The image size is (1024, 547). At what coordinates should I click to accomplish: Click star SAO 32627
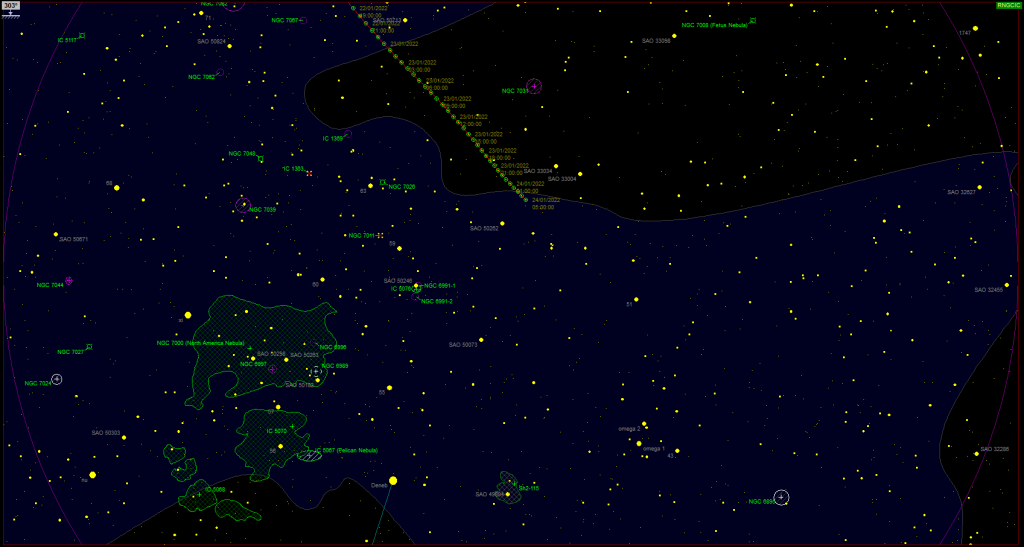(x=980, y=187)
